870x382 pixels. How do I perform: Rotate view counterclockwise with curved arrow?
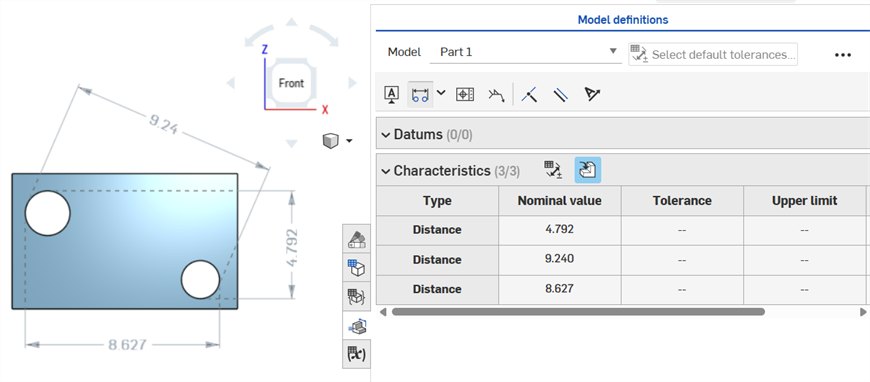click(258, 36)
